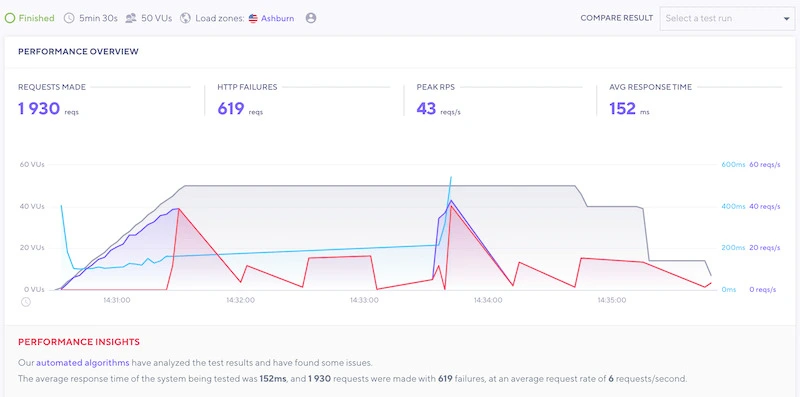Expand the Select a test run dropdown arrow
The width and height of the screenshot is (800, 397).
click(786, 19)
